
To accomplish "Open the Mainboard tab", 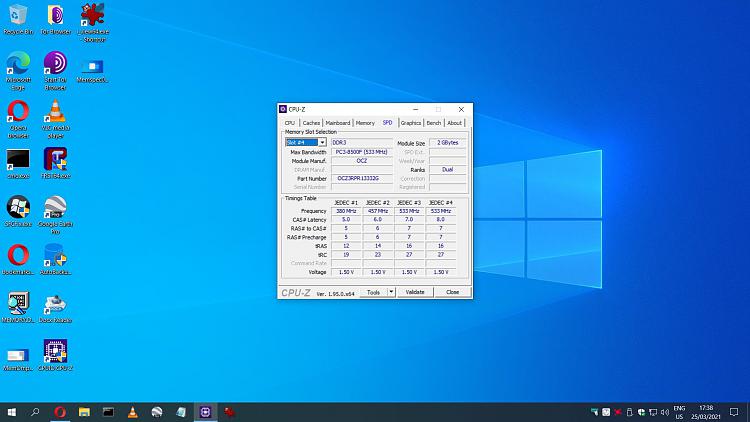I will [338, 123].
